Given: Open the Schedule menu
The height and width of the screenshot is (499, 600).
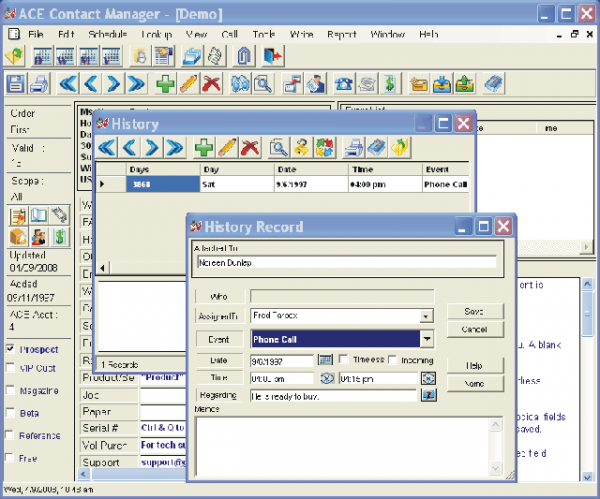Looking at the screenshot, I should (107, 34).
